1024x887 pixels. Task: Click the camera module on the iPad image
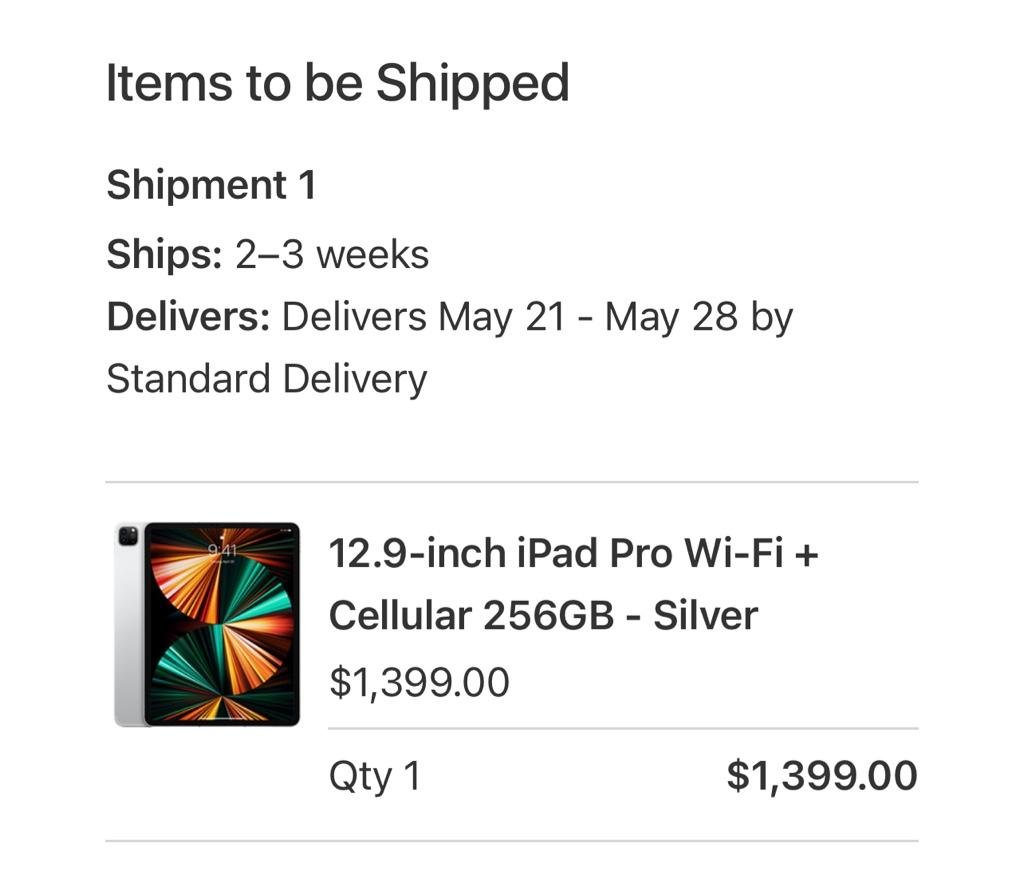128,536
